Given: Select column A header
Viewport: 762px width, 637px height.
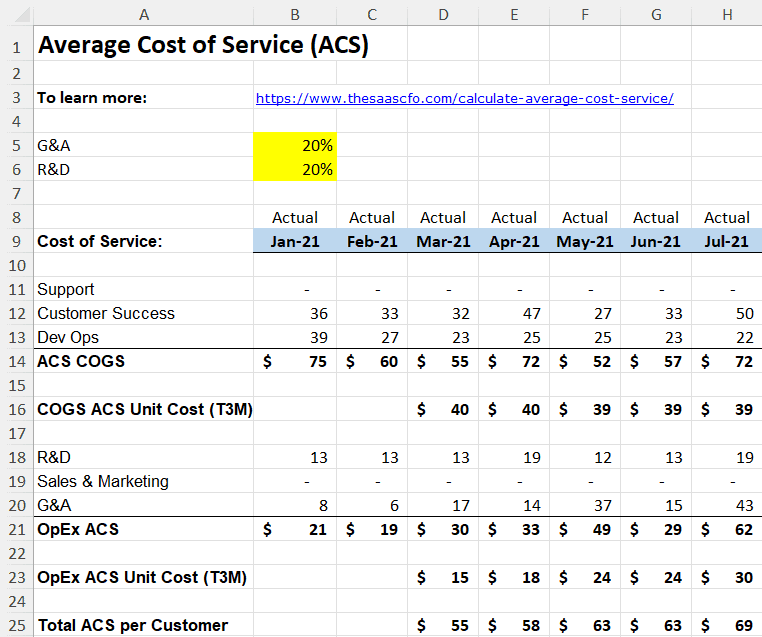Looking at the screenshot, I should click(x=143, y=15).
